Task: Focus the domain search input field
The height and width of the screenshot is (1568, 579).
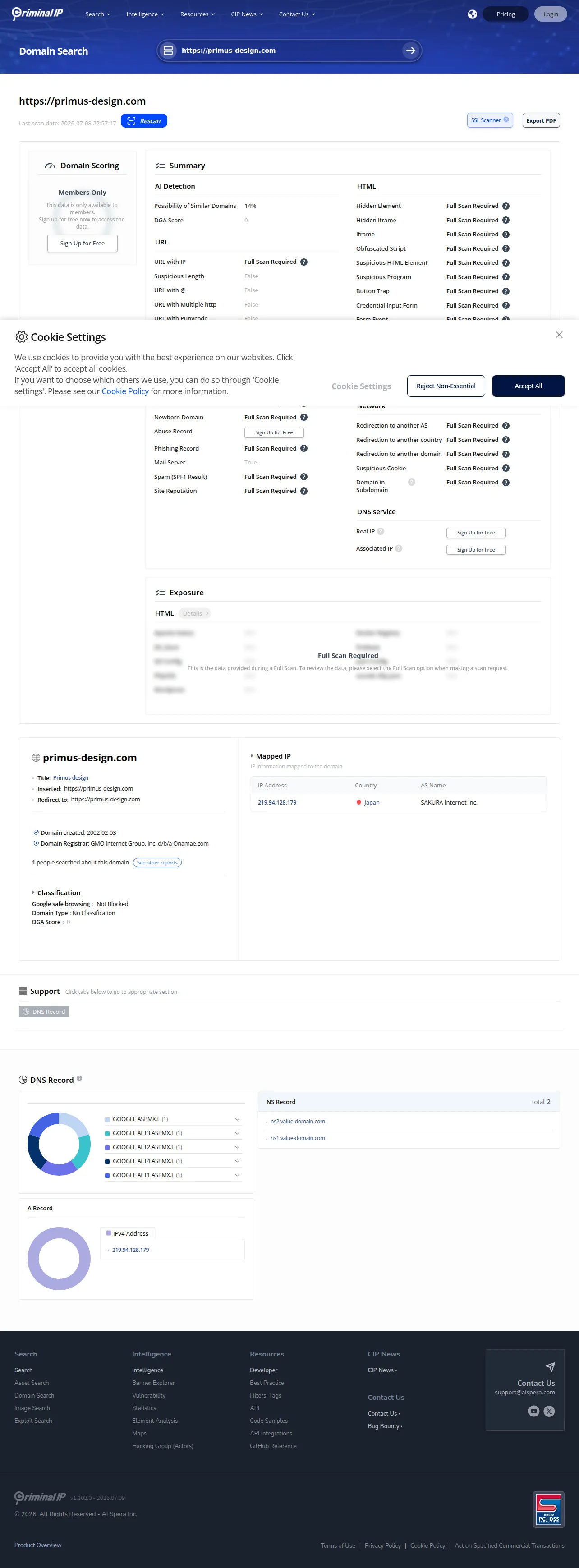Action: click(x=288, y=51)
